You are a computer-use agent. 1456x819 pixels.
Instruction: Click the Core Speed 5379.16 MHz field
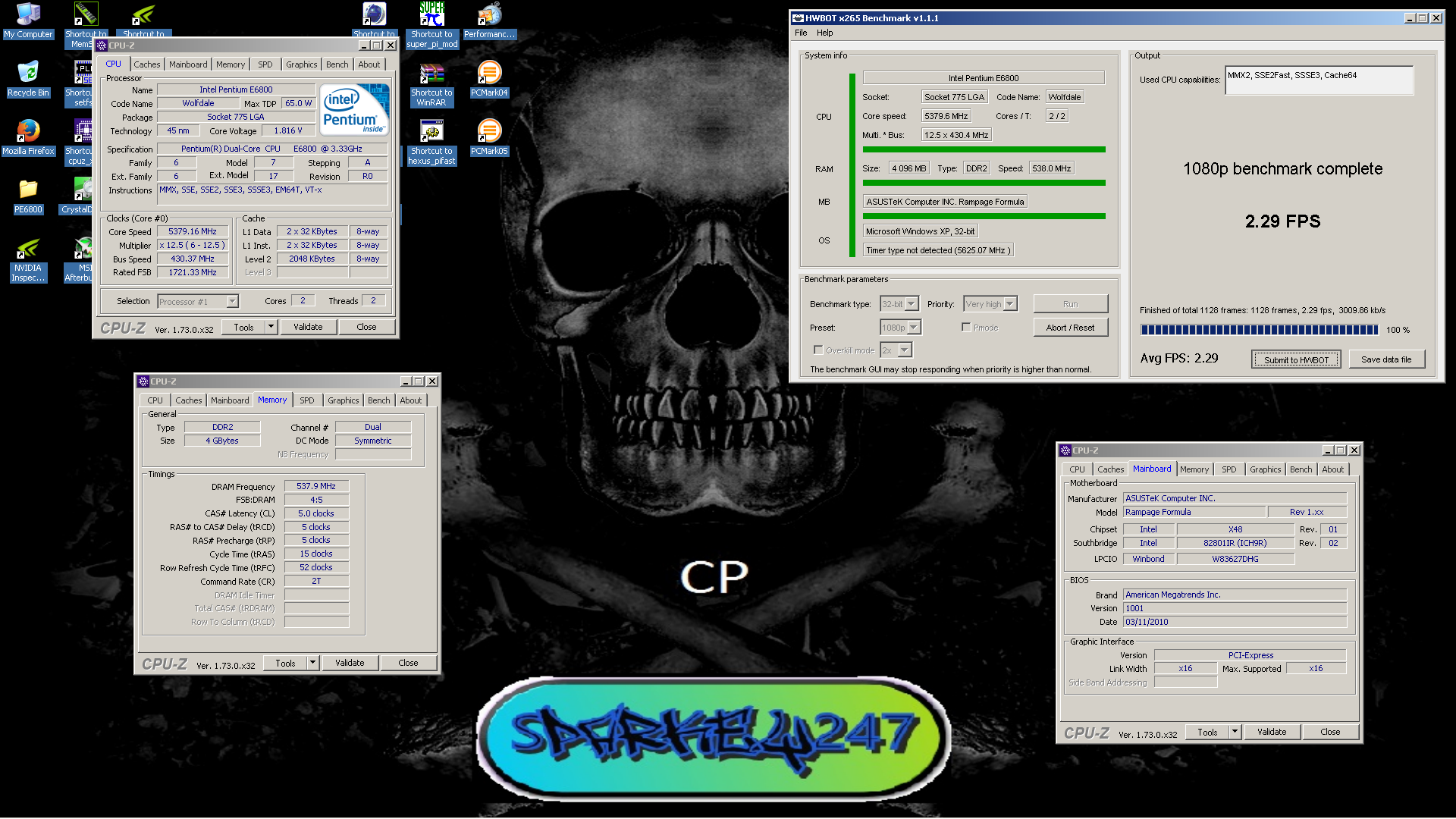(193, 231)
